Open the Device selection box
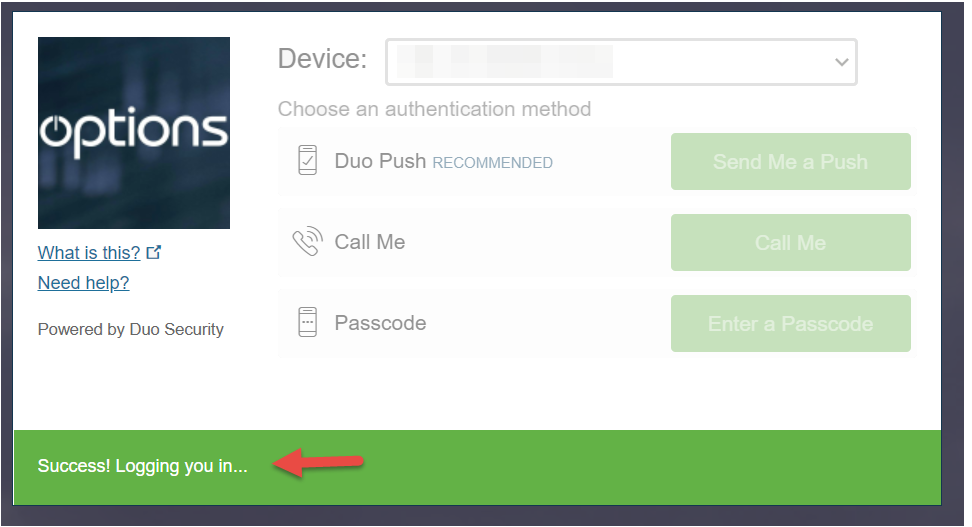The height and width of the screenshot is (527, 972). point(621,62)
